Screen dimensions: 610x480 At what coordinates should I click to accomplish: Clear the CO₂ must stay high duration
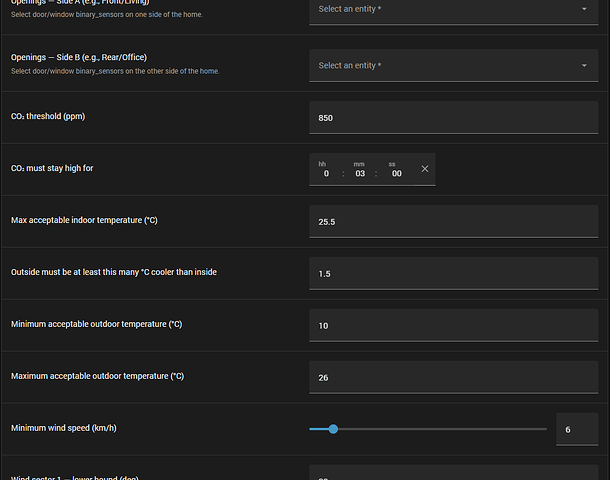pos(425,169)
